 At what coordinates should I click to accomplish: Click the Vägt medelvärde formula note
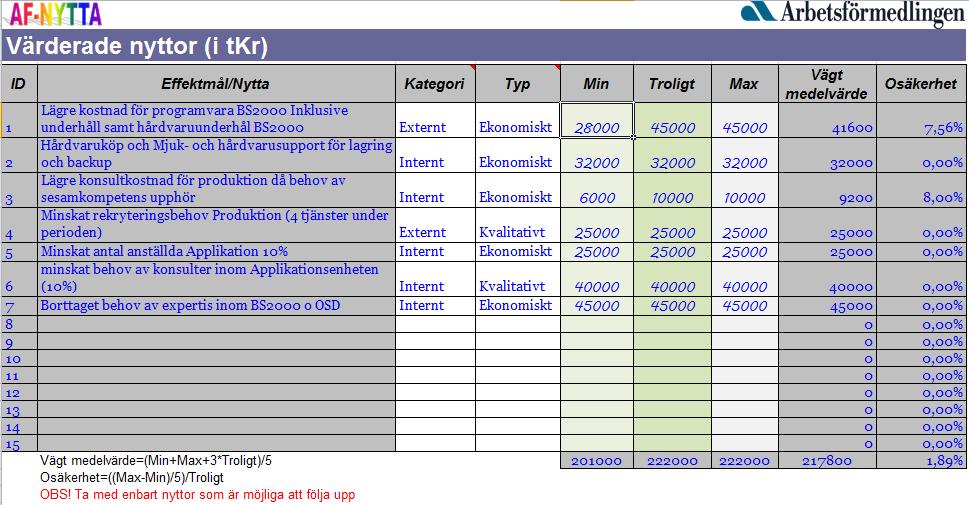pyautogui.click(x=156, y=460)
